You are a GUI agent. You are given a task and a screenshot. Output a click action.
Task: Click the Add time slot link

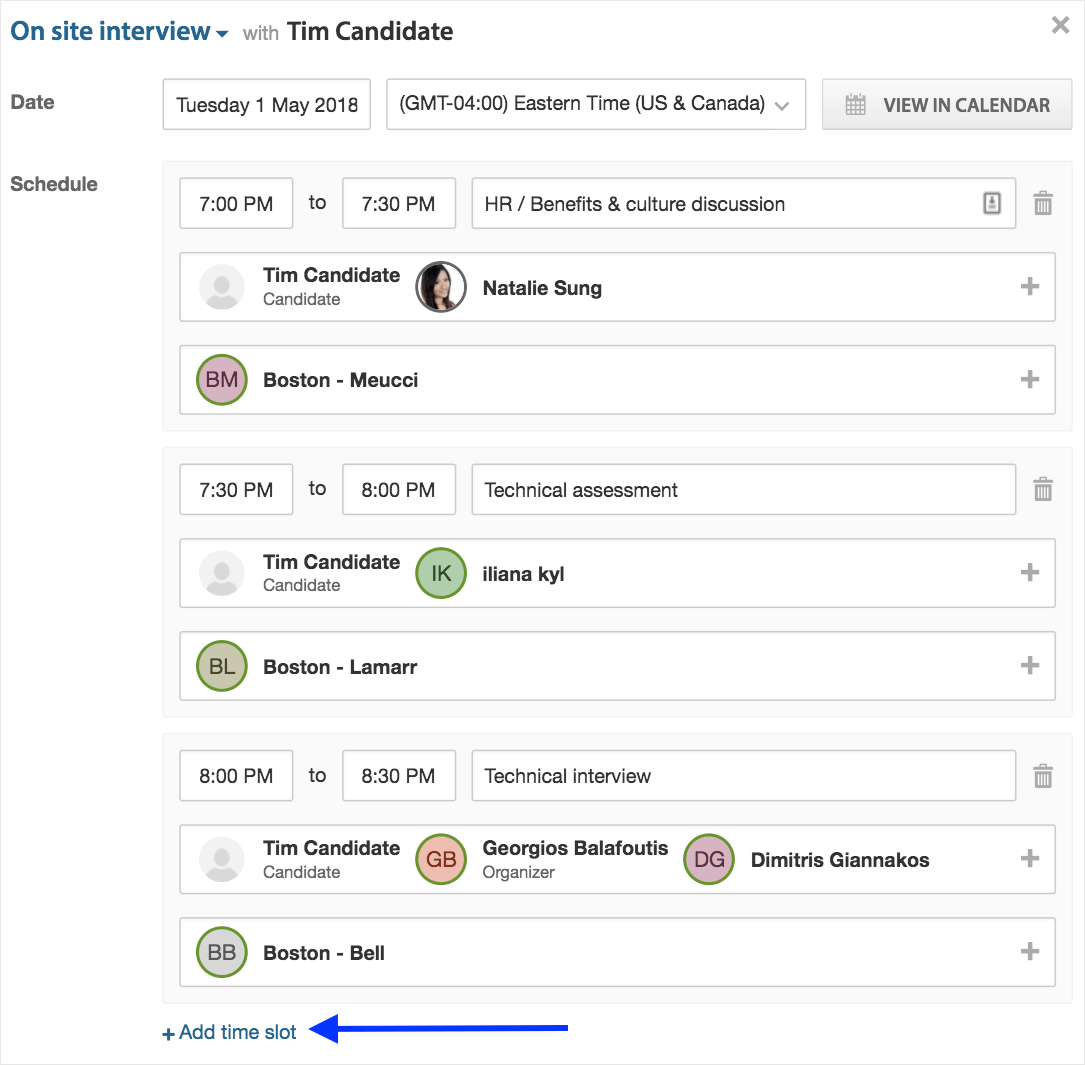229,1031
